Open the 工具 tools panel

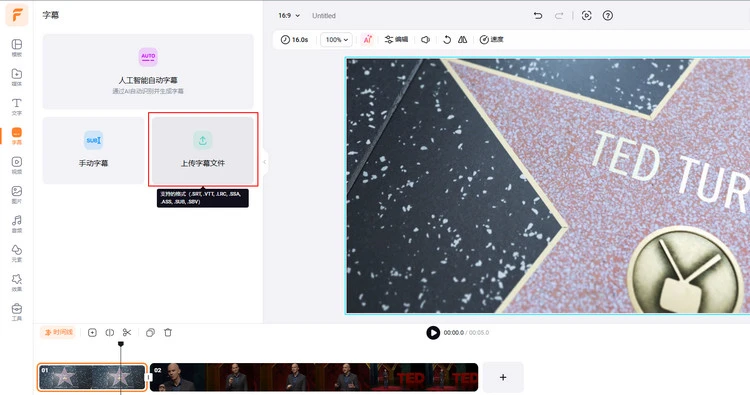pos(17,312)
